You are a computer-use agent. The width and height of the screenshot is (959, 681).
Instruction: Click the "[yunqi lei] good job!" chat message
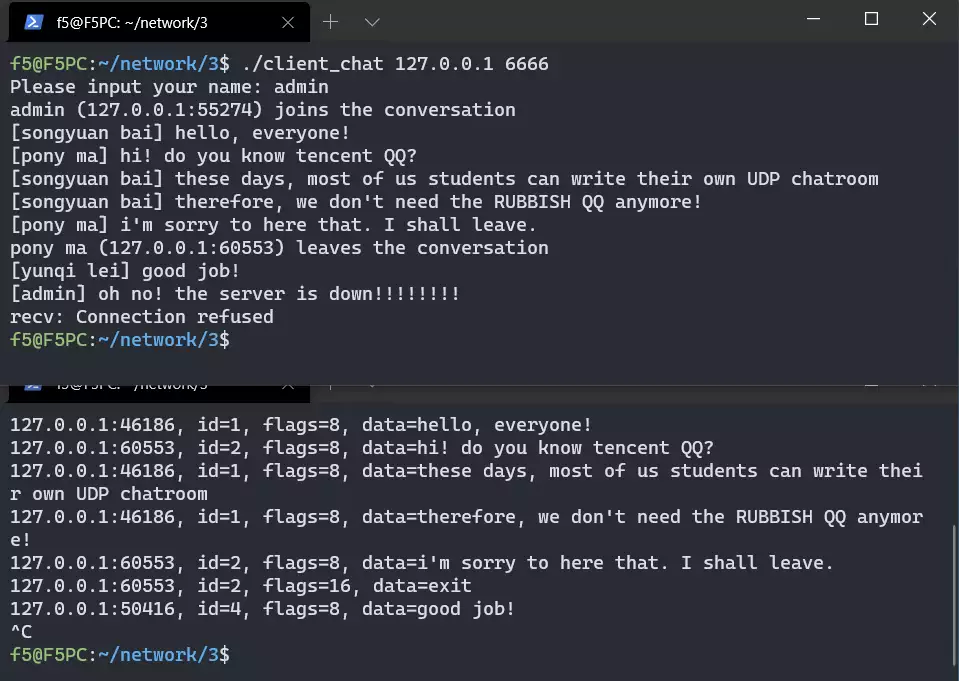(125, 271)
